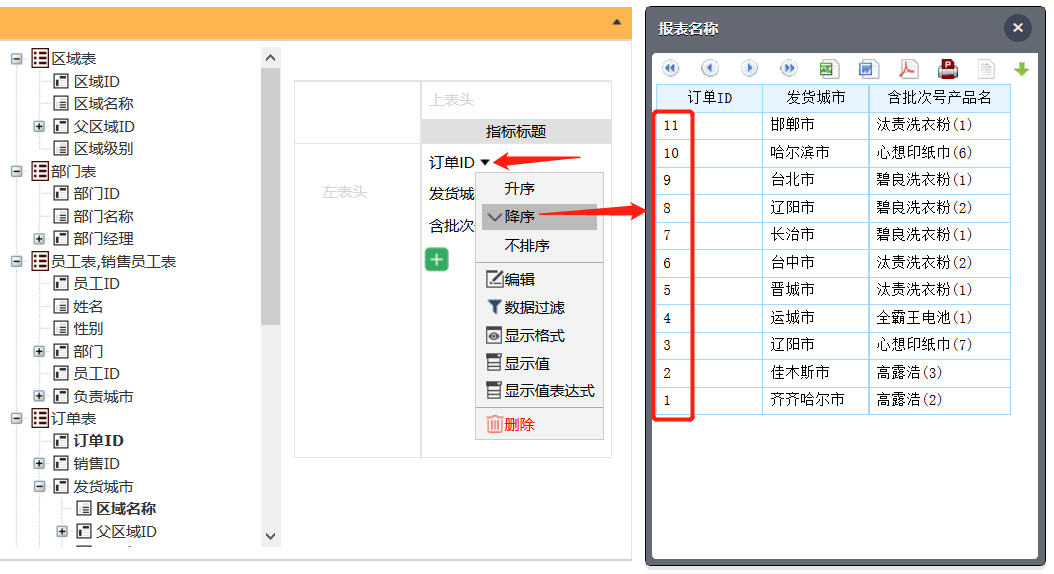Viewport: 1054px width, 574px height.
Task: Expand the 父区域ID node under 区域表
Action: pyautogui.click(x=39, y=126)
